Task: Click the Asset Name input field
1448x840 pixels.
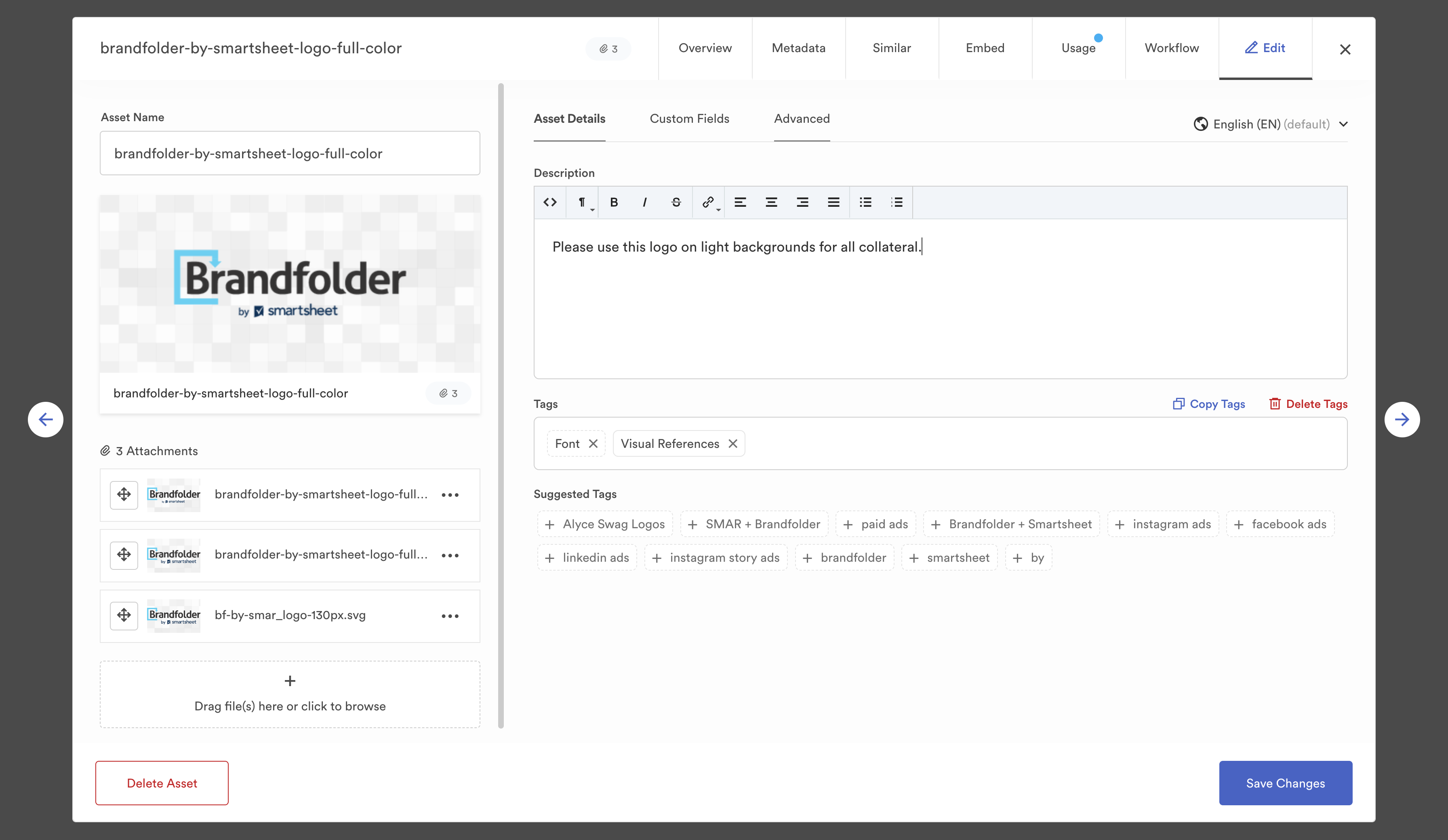Action: tap(290, 153)
